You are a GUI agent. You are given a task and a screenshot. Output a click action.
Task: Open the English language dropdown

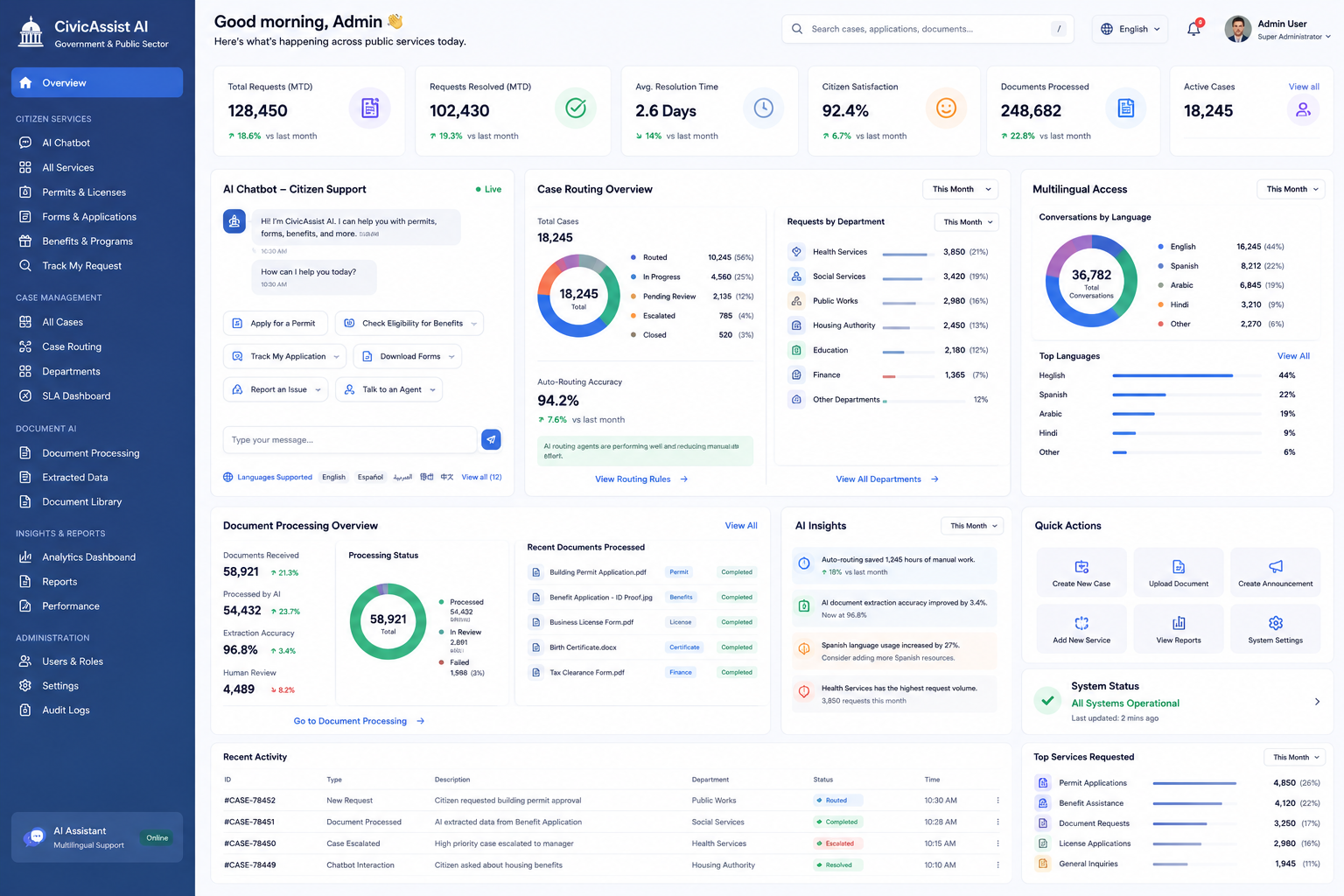pos(1130,29)
